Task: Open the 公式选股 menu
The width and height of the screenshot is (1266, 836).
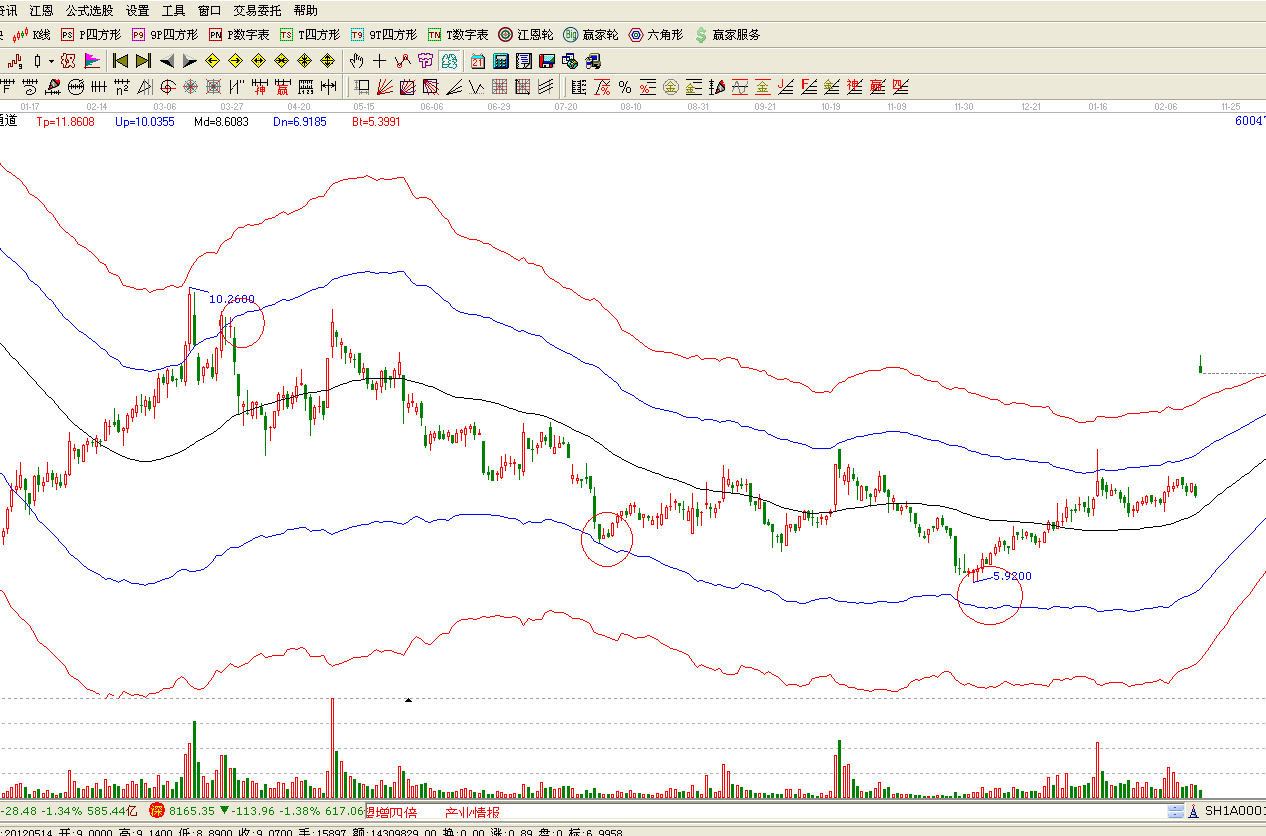Action: (x=89, y=10)
